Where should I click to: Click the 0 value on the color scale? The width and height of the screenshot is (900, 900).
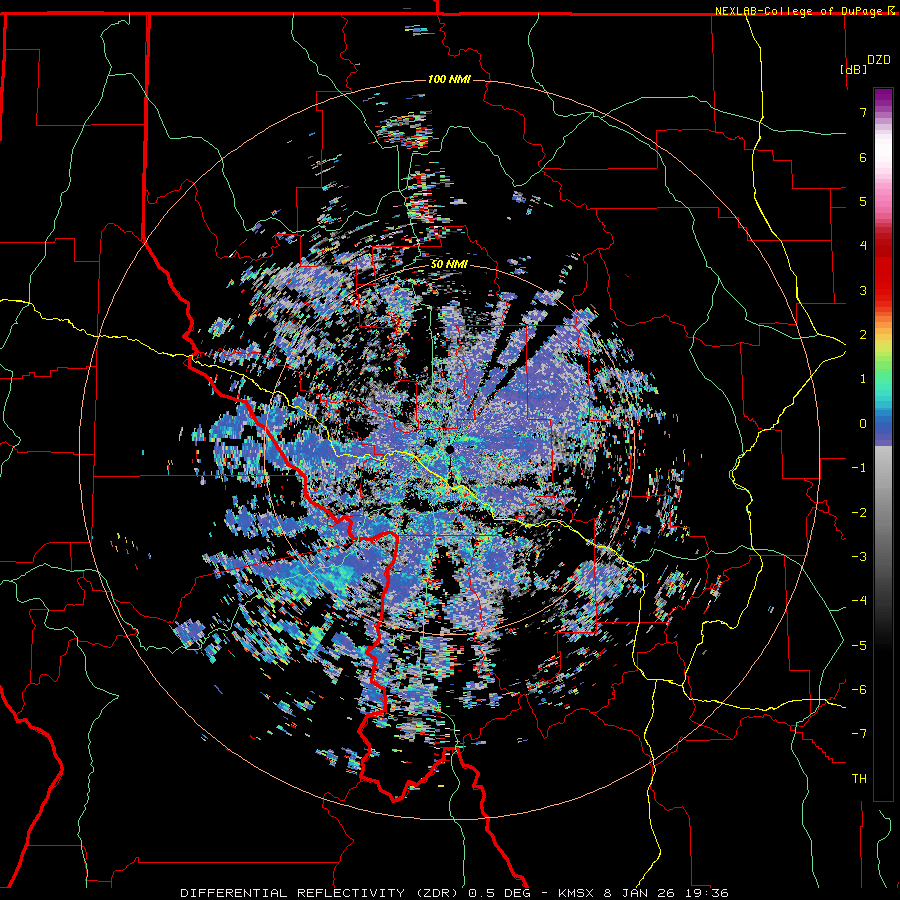[863, 424]
